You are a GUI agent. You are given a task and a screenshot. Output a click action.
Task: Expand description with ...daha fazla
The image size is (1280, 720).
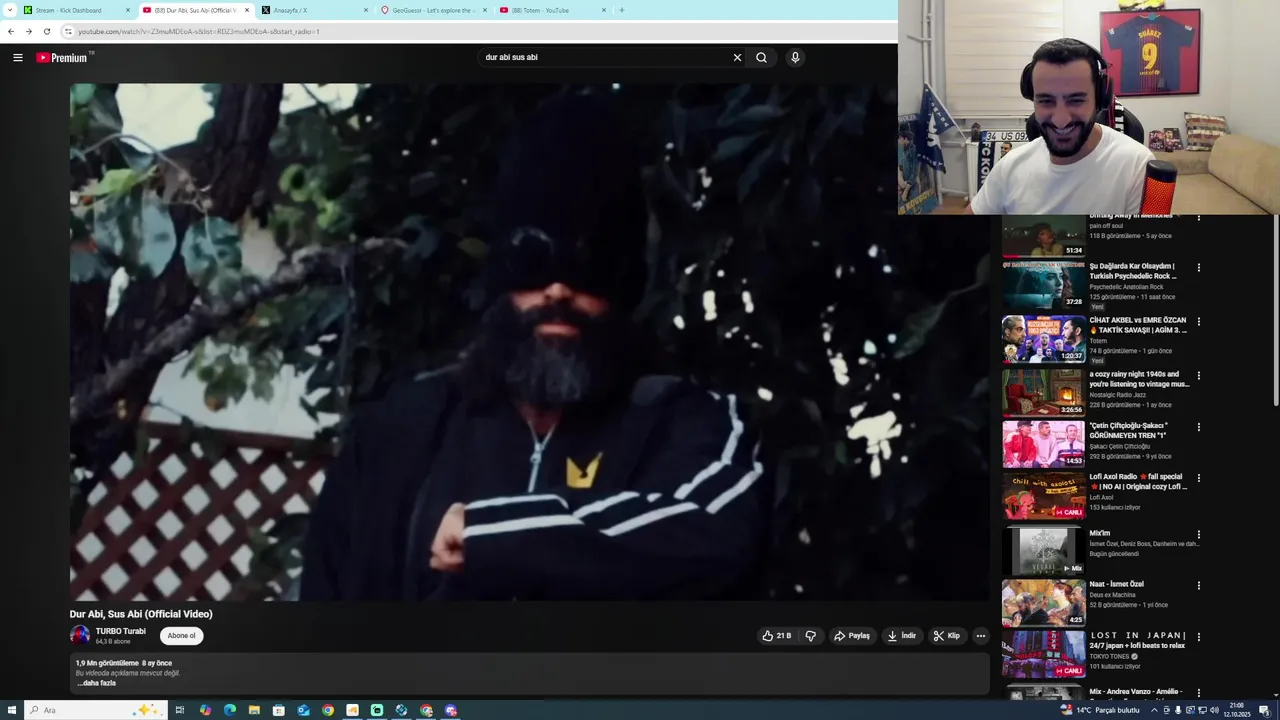pos(96,683)
